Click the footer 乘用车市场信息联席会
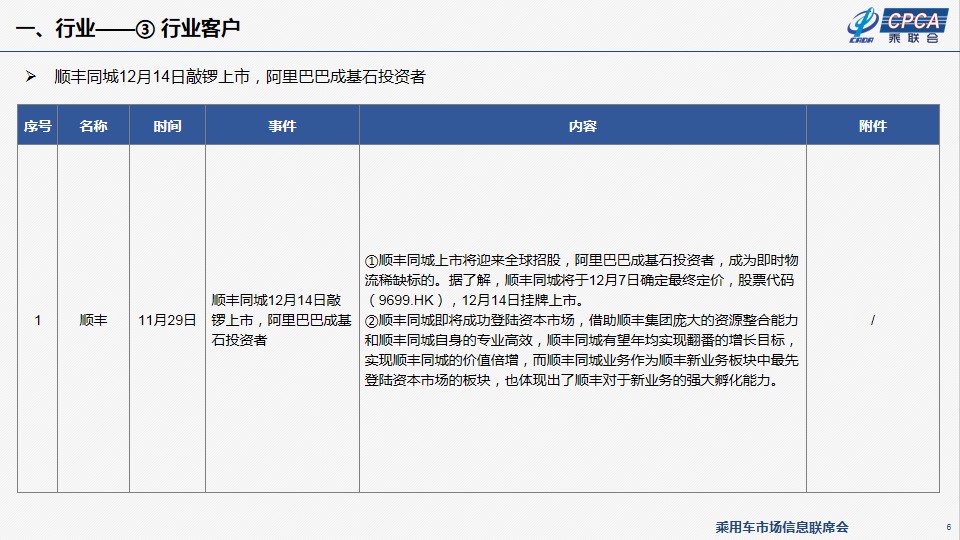This screenshot has width=960, height=540. point(782,527)
